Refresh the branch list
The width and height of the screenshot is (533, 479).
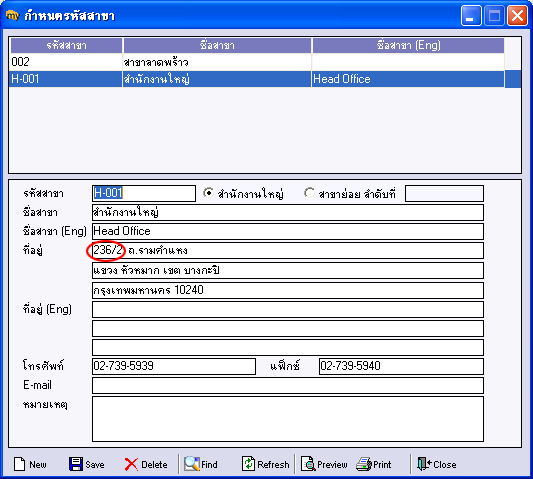265,464
